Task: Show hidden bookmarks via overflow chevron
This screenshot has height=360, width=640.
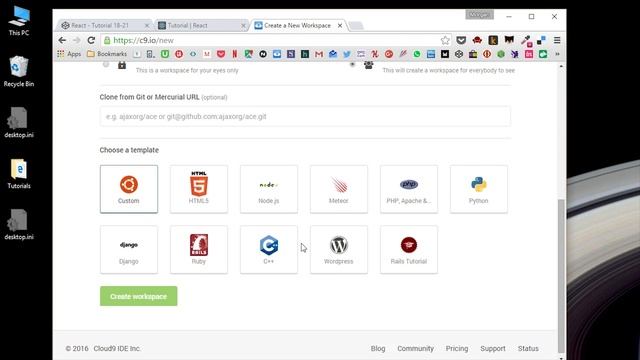Action: point(557,54)
